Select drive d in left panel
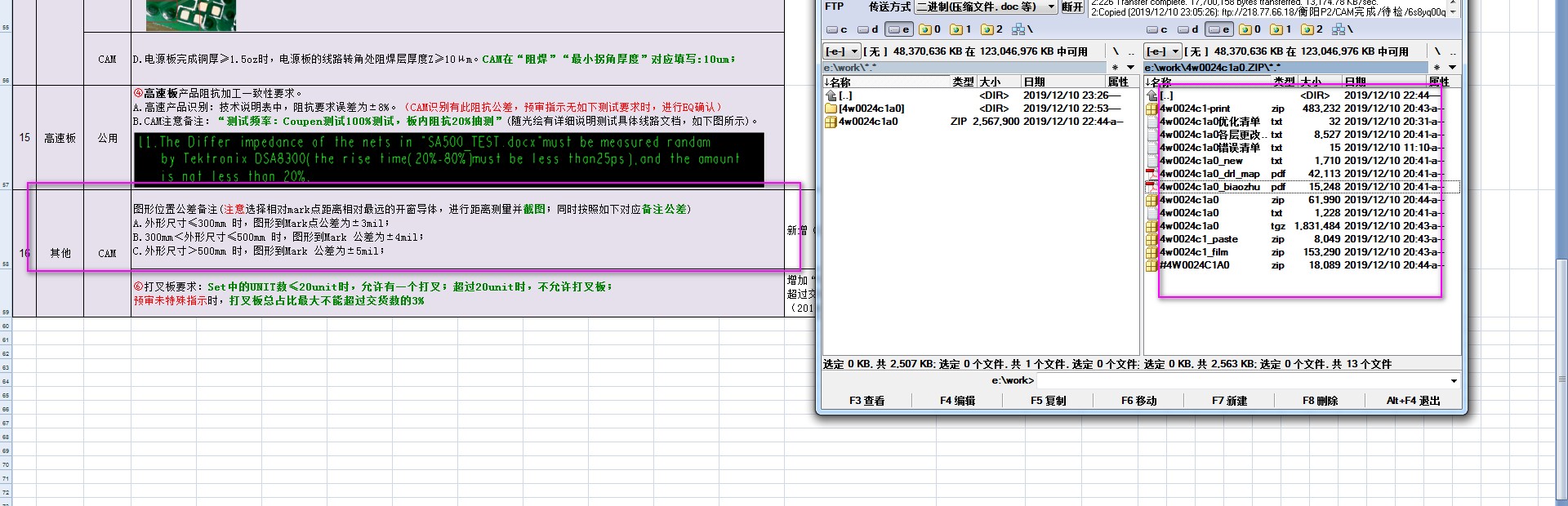Image resolution: width=1568 pixels, height=506 pixels. (x=868, y=29)
